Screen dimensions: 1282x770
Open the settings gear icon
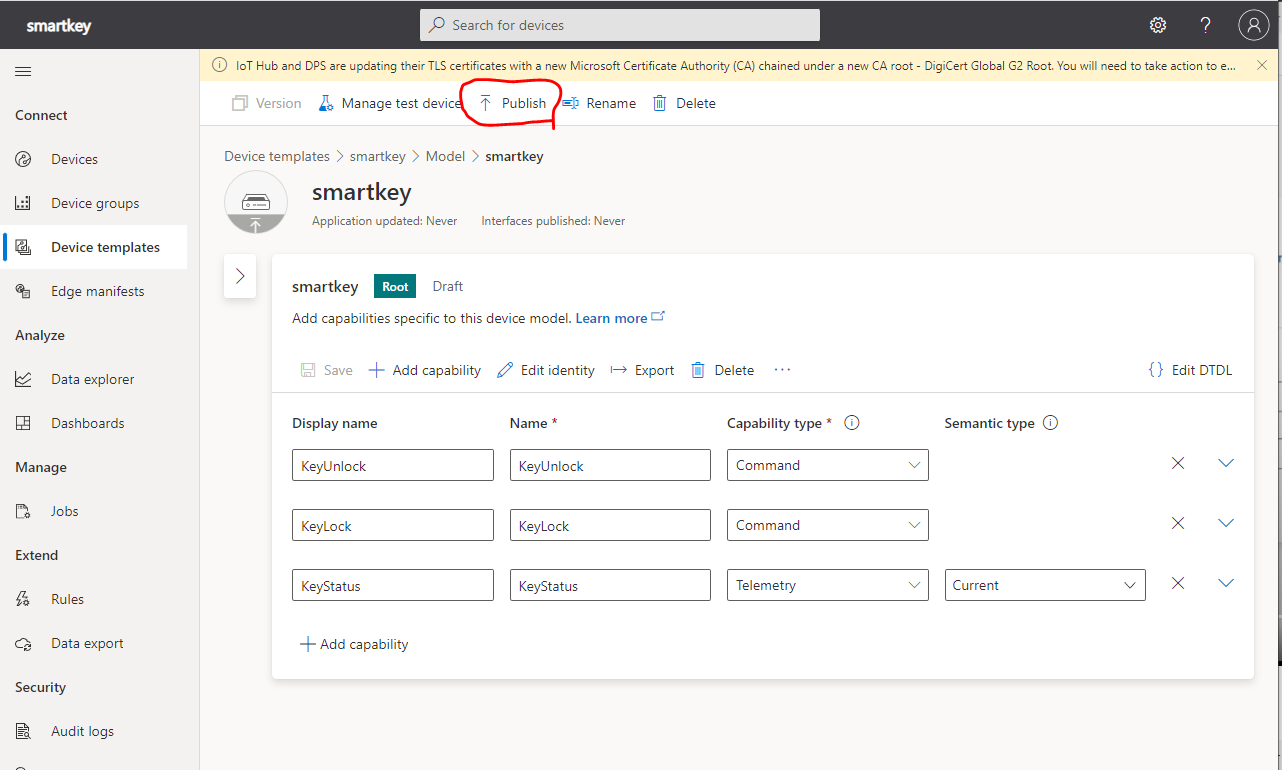coord(1158,25)
